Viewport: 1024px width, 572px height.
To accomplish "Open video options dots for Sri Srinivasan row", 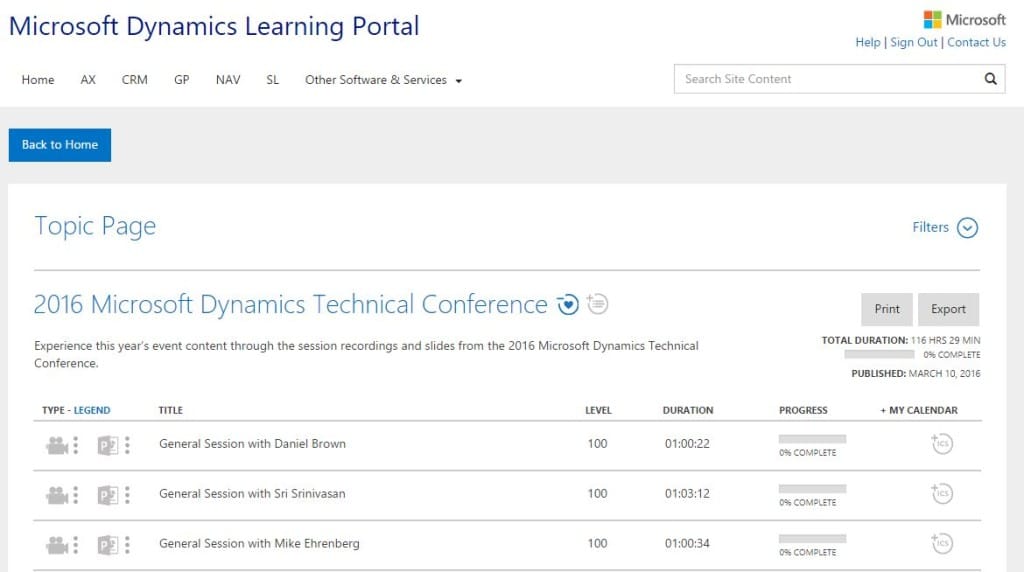I will tap(76, 495).
